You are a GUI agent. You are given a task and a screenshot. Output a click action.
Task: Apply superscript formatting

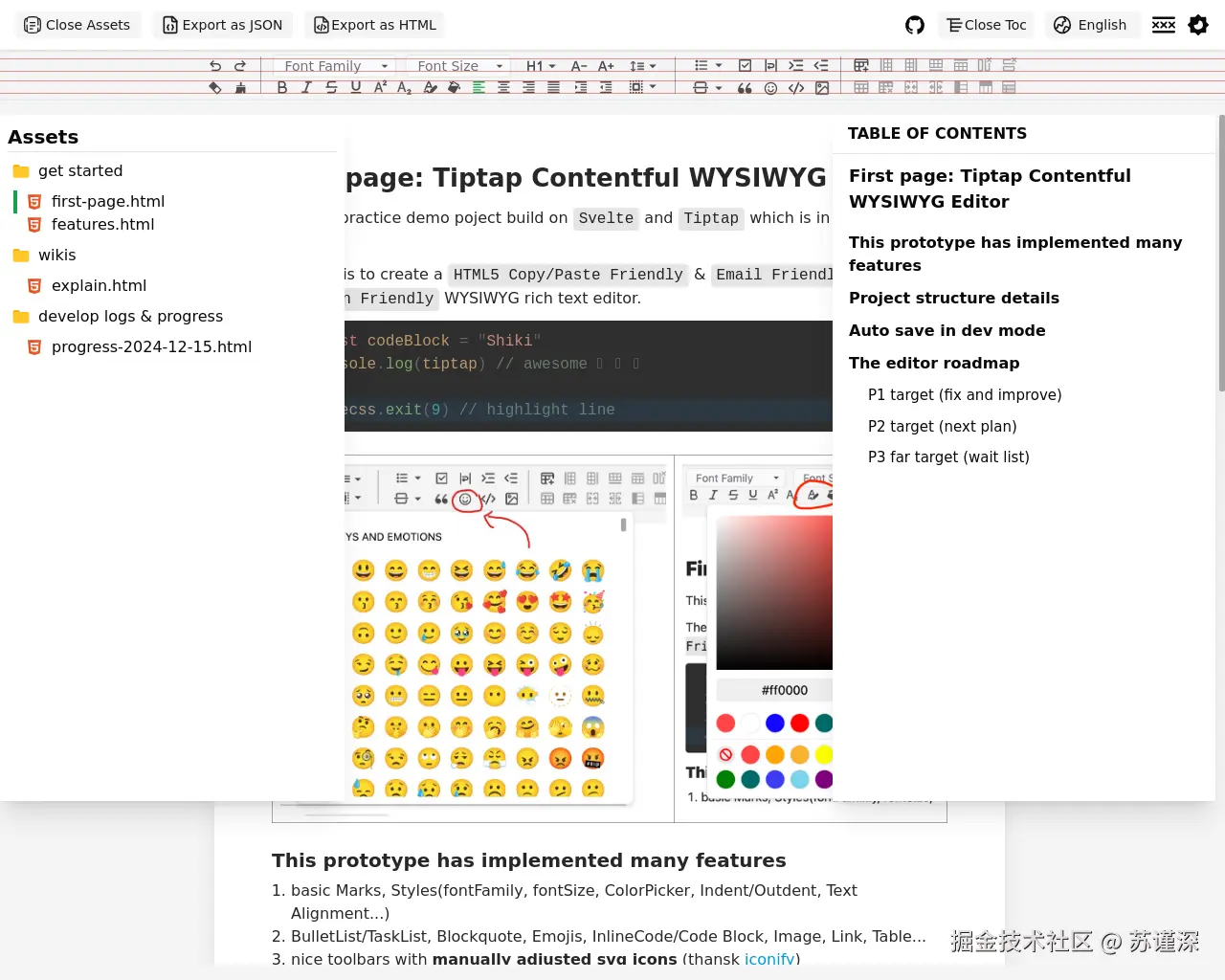pyautogui.click(x=380, y=87)
